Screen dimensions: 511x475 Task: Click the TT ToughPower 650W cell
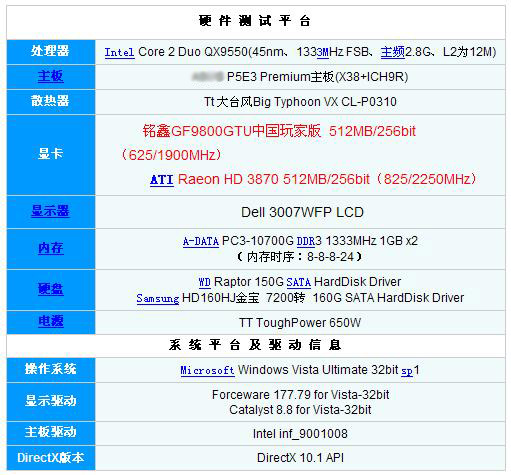300,322
